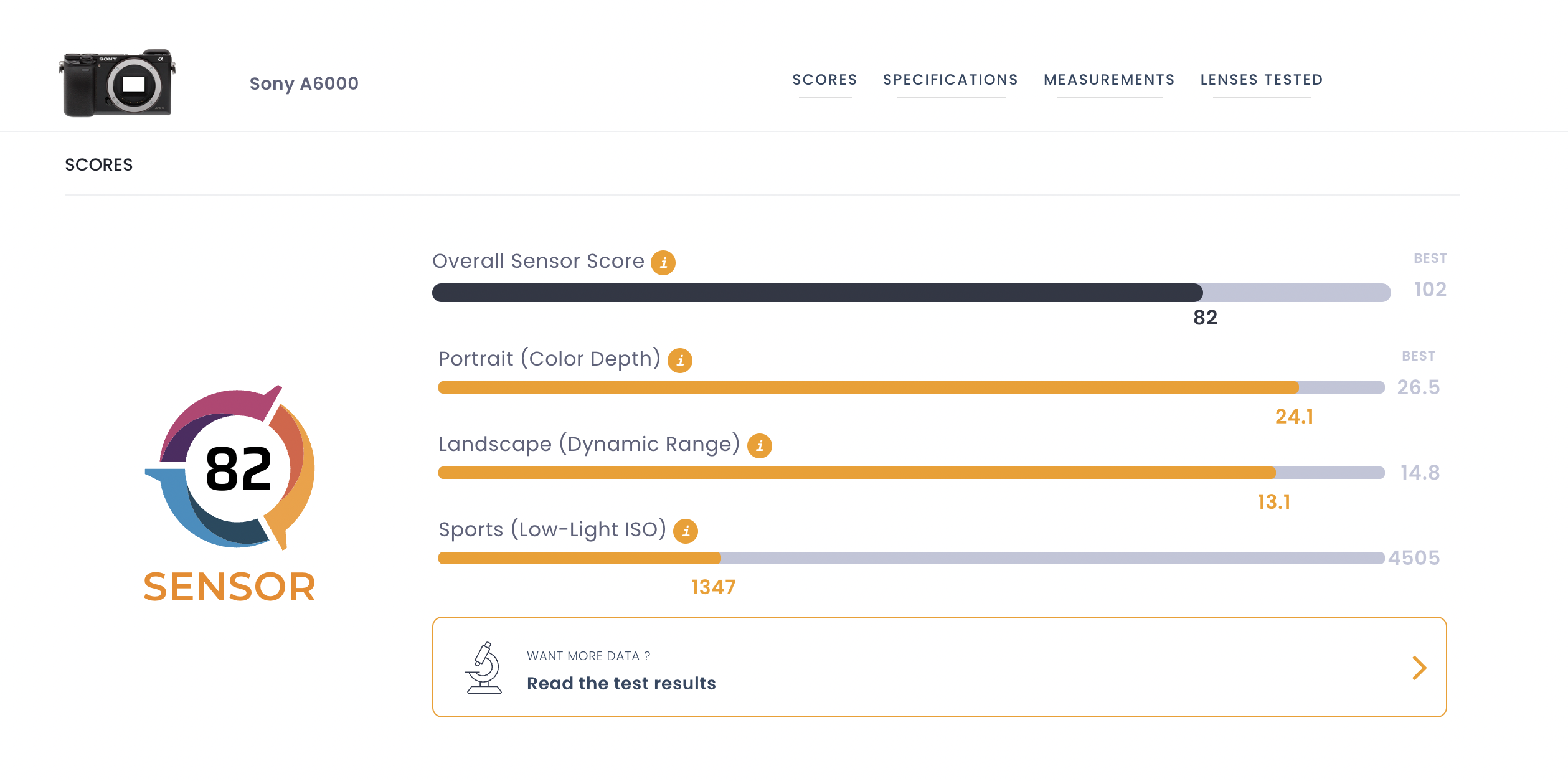This screenshot has height=781, width=1568.
Task: Open the SCORES tab
Action: coord(824,80)
